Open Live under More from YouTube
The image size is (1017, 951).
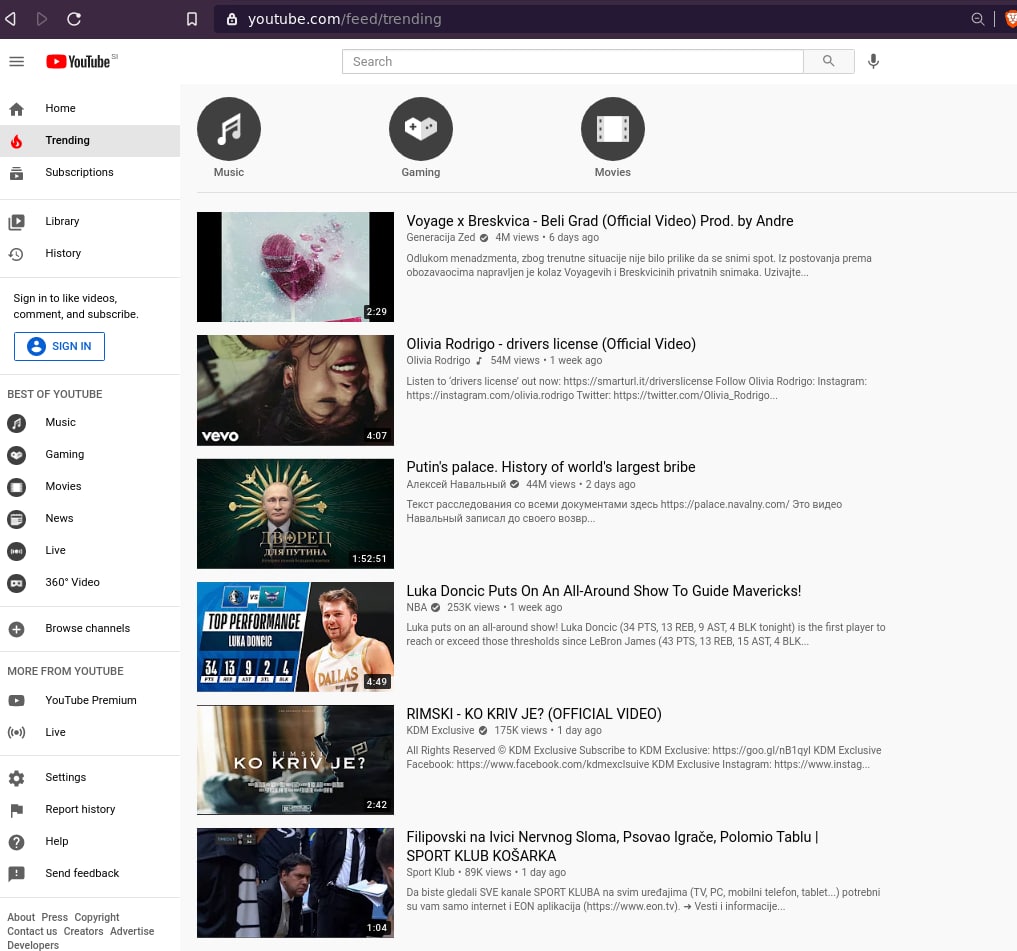click(x=90, y=732)
